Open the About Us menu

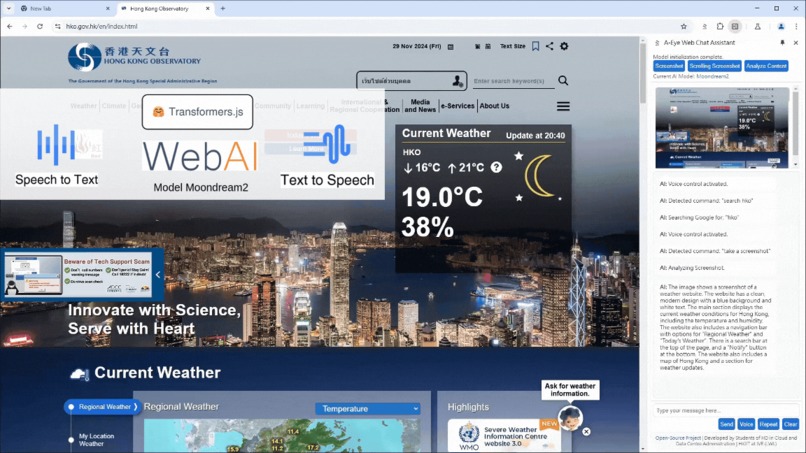[494, 106]
